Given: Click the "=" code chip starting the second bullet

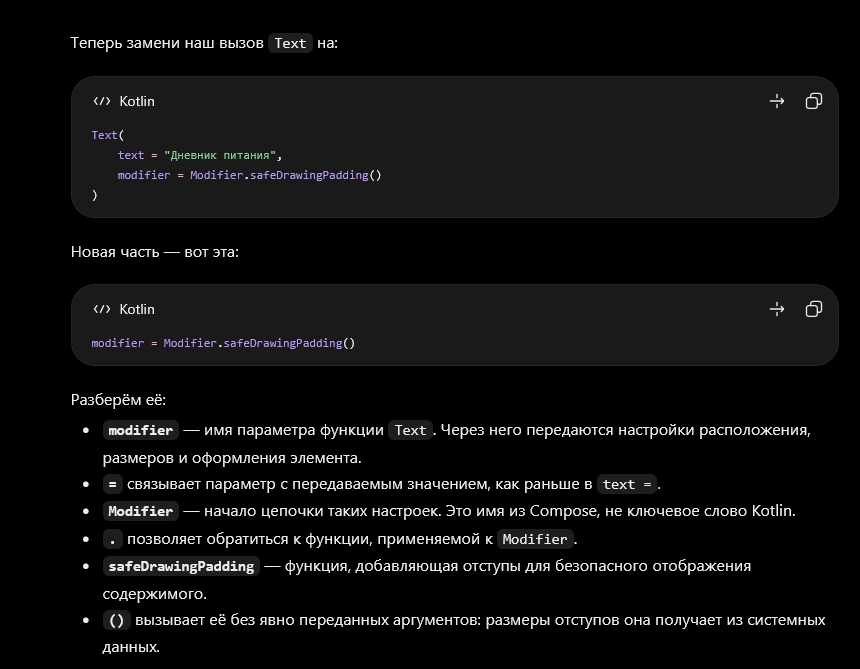Looking at the screenshot, I should (x=112, y=485).
